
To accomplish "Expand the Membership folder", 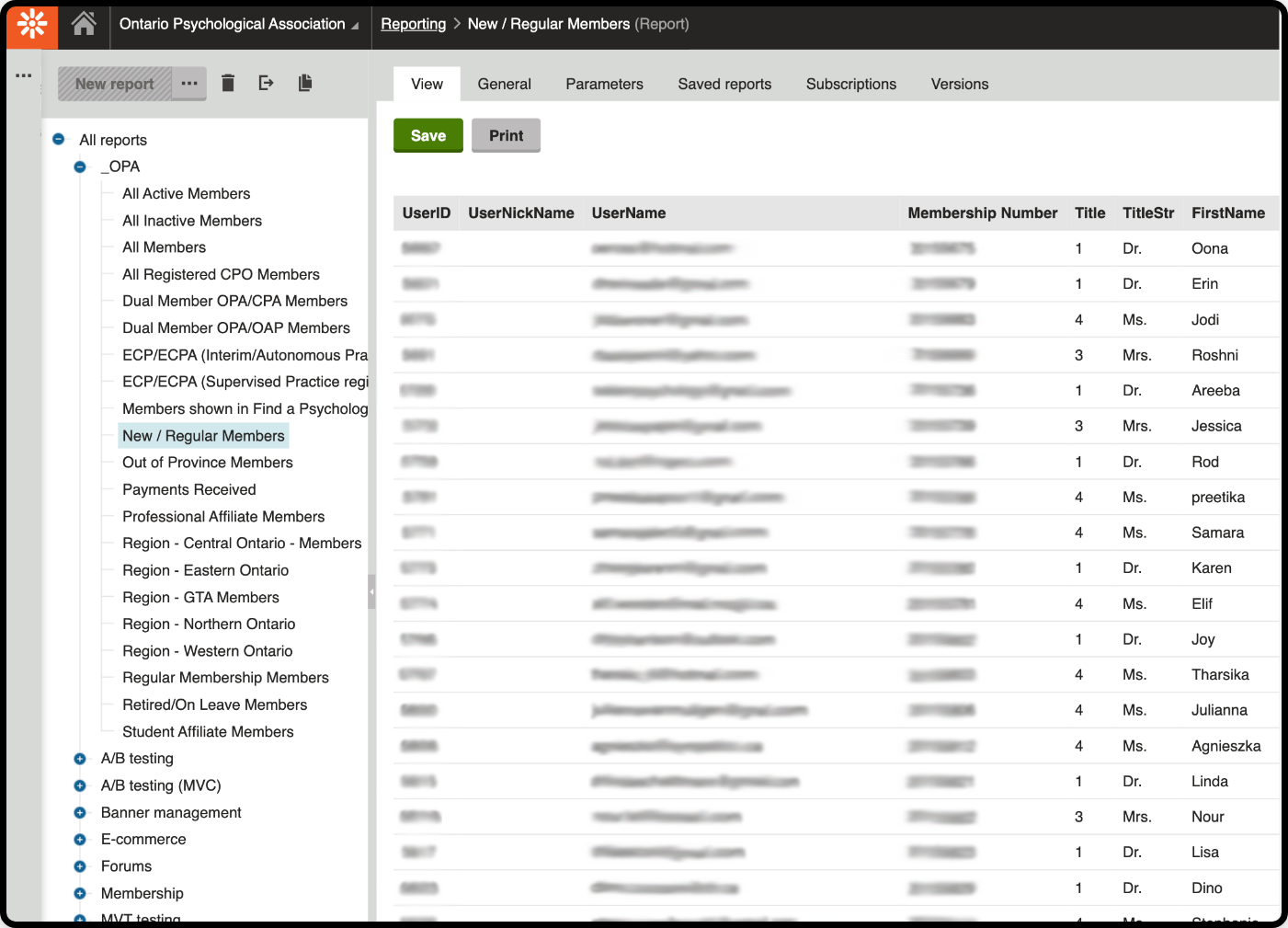I will (x=80, y=893).
